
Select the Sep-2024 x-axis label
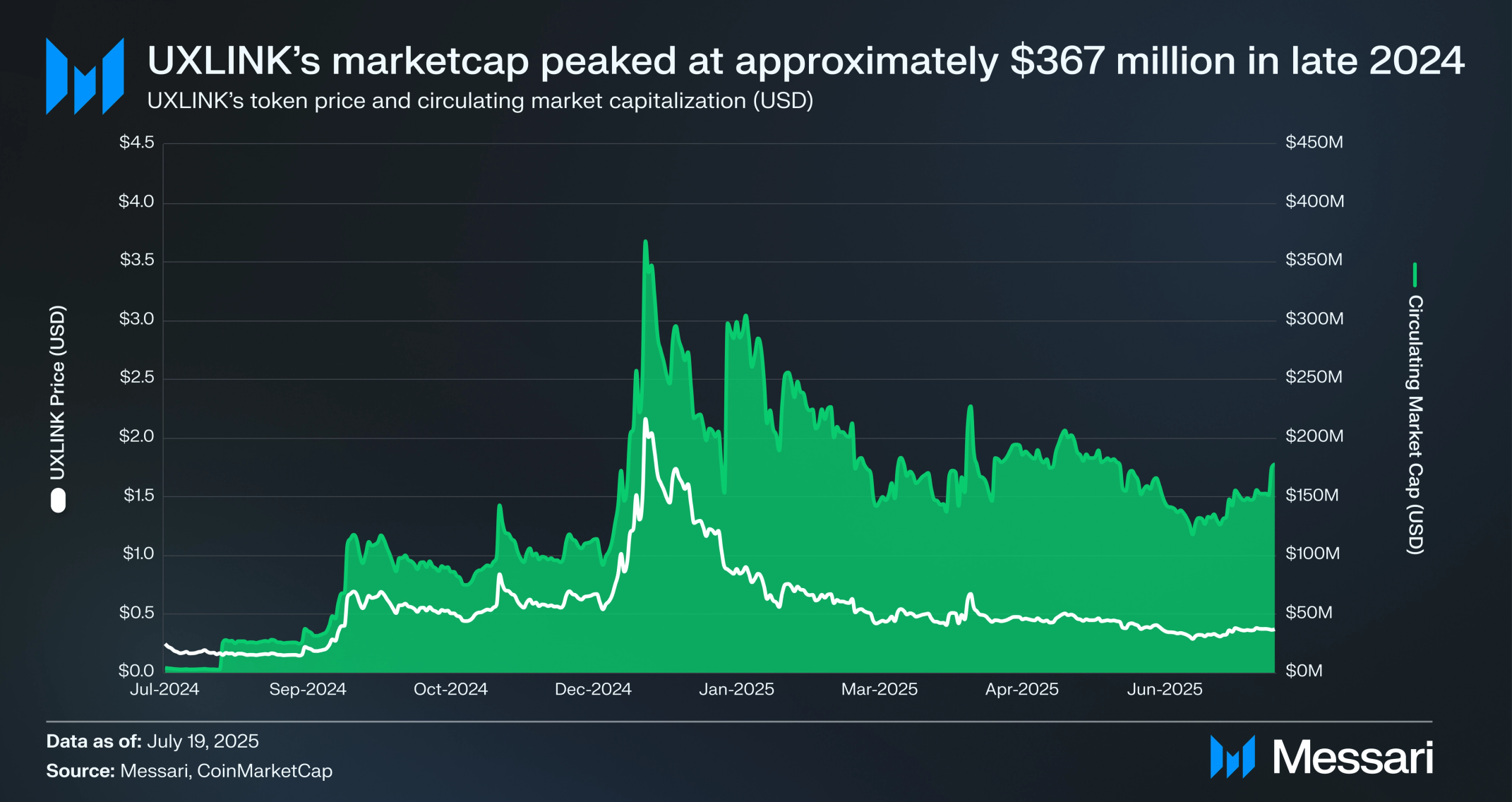click(x=308, y=689)
